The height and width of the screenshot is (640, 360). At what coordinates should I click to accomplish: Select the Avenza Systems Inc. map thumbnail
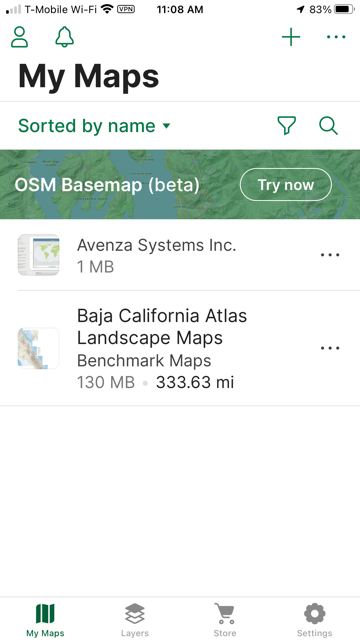click(x=38, y=255)
